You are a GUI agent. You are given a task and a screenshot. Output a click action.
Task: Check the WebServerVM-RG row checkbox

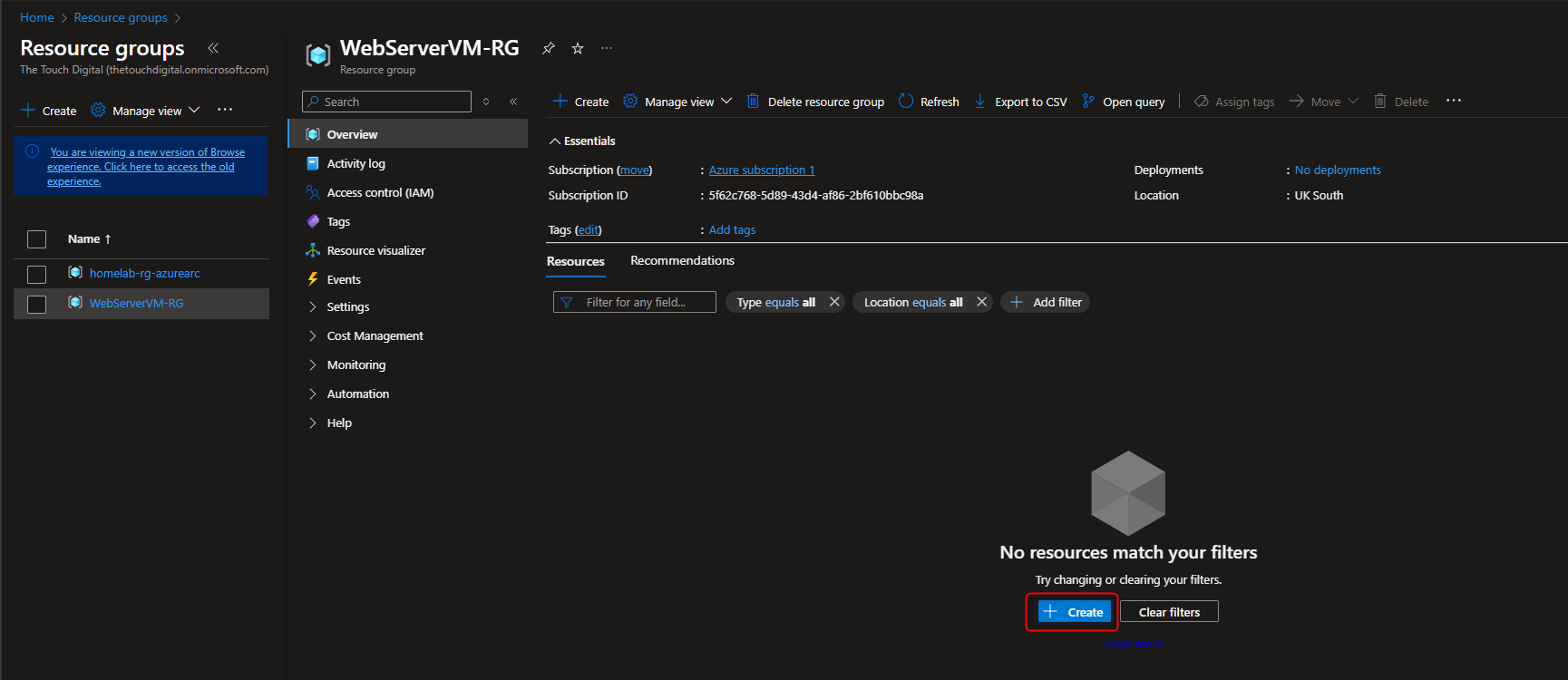pos(36,304)
